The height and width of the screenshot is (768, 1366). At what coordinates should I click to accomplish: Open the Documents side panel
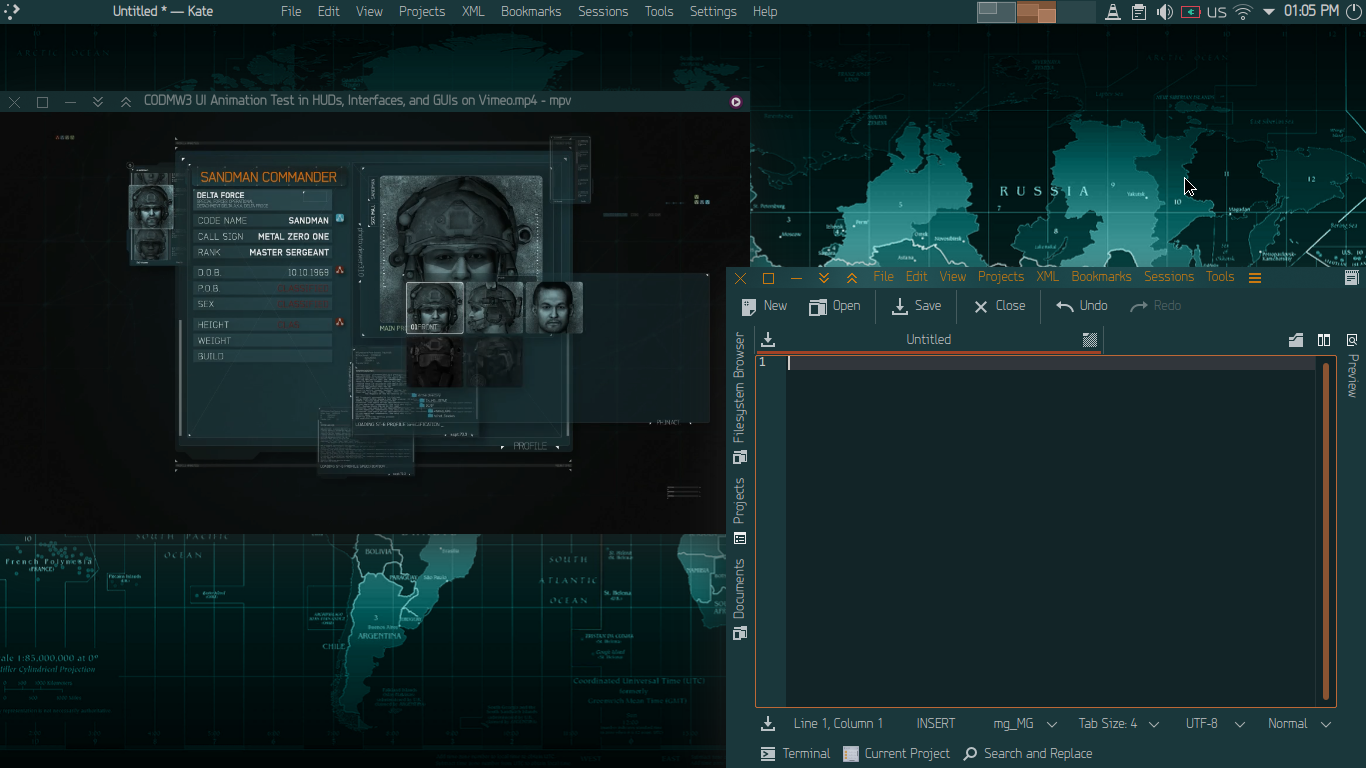pyautogui.click(x=740, y=598)
